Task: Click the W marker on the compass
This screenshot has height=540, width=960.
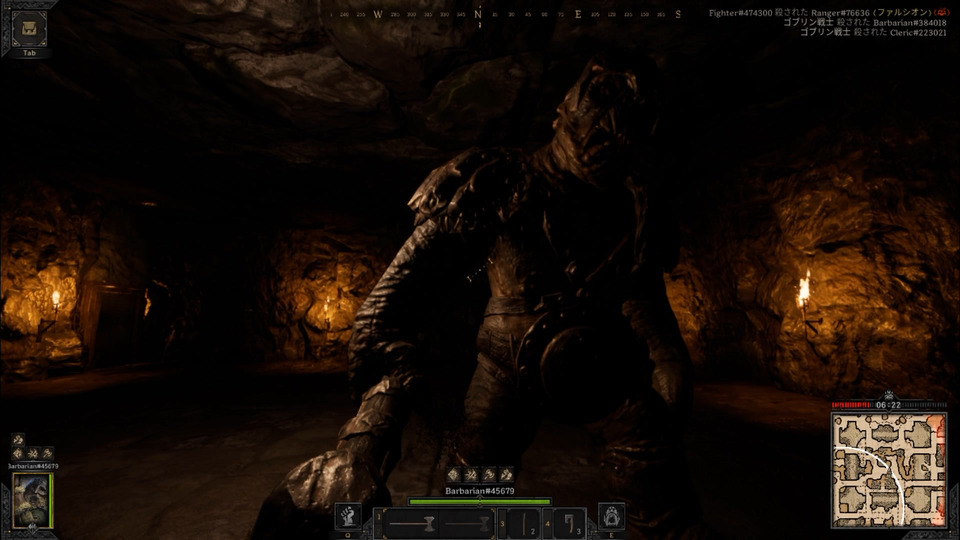Action: point(378,14)
